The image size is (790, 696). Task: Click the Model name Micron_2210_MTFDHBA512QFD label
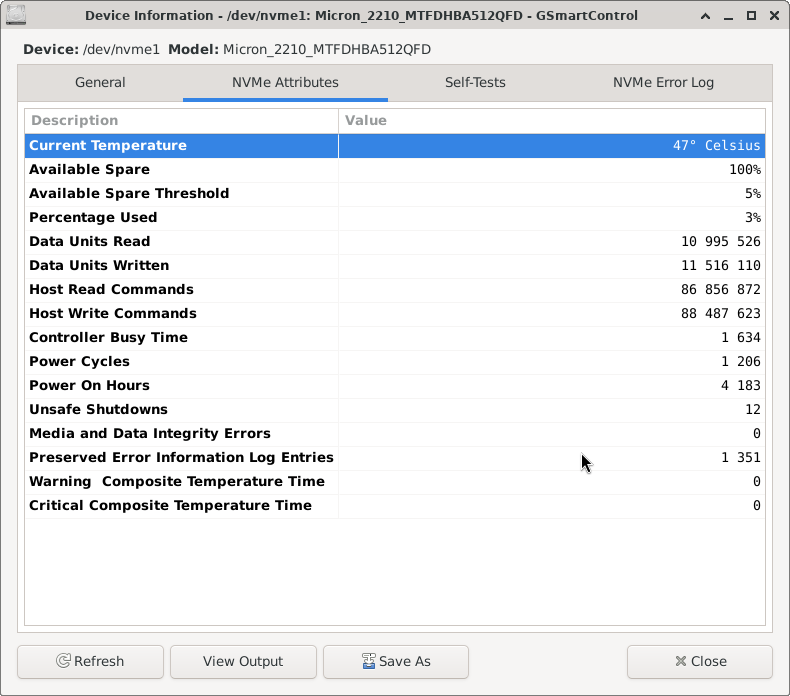pos(327,50)
